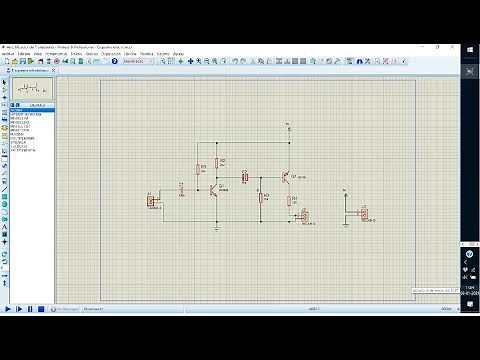Open search and tag binoculars

(359, 61)
